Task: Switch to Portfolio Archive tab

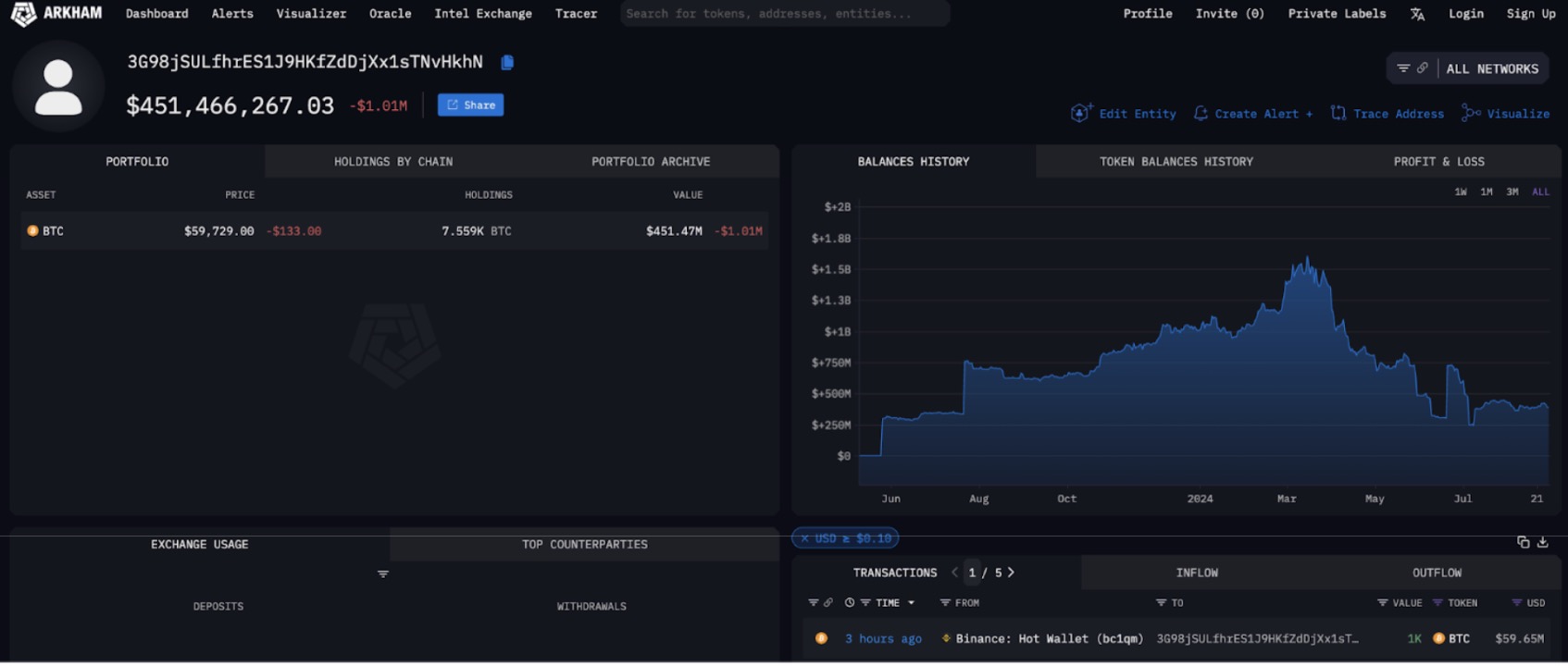Action: 651,161
